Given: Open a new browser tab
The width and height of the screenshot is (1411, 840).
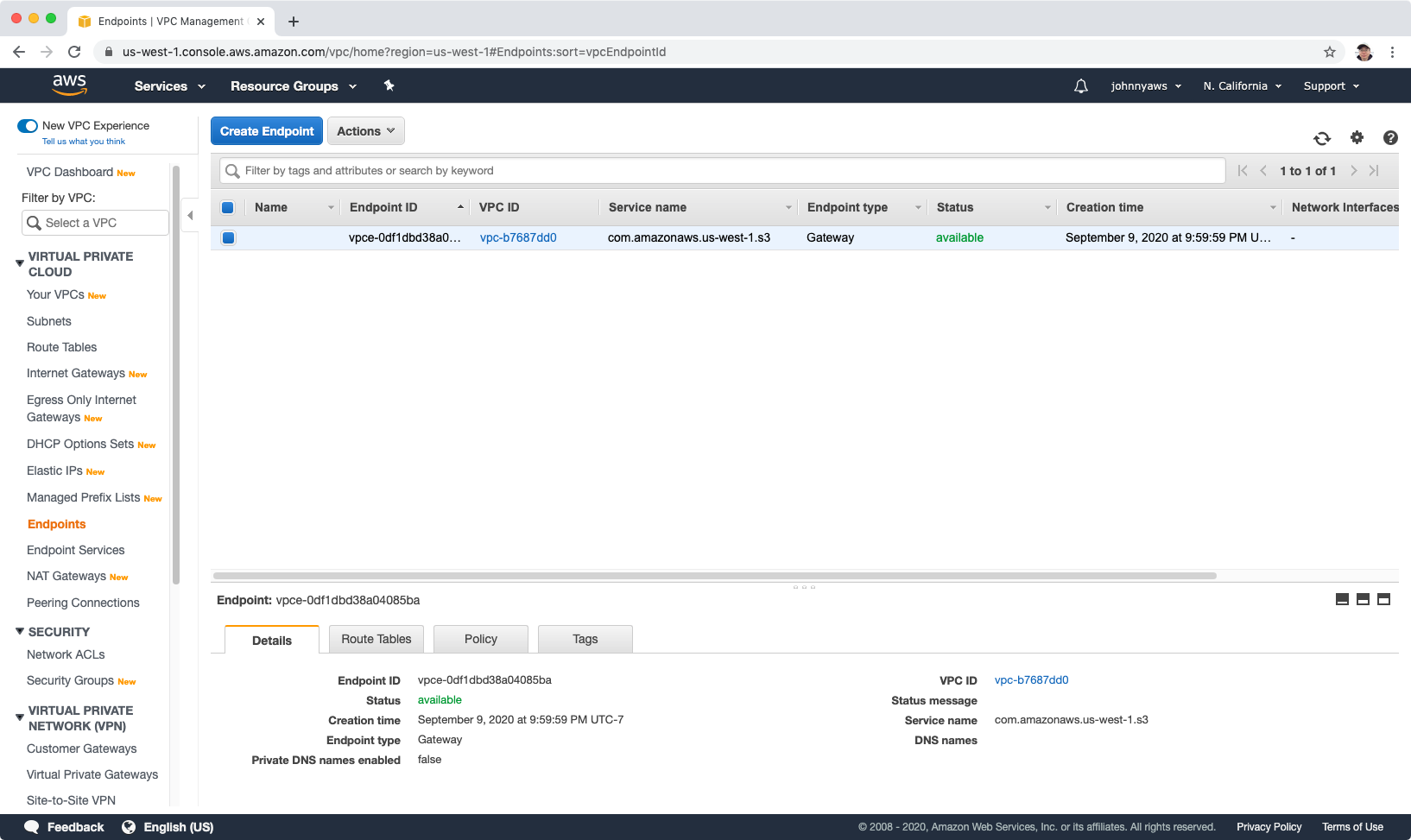Looking at the screenshot, I should [294, 22].
